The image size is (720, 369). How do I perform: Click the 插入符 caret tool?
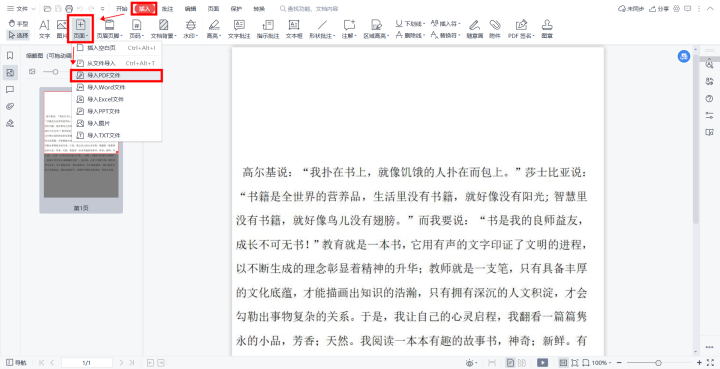pos(446,23)
